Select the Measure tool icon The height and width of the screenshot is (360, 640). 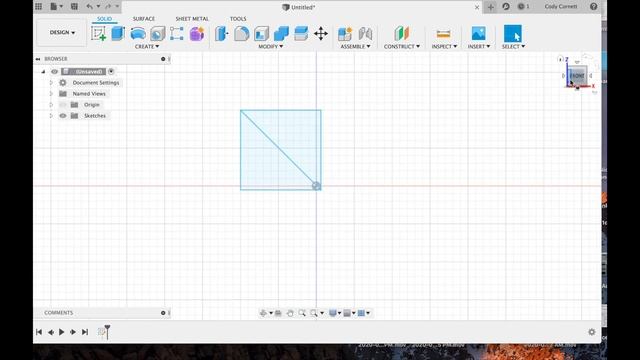click(x=443, y=34)
